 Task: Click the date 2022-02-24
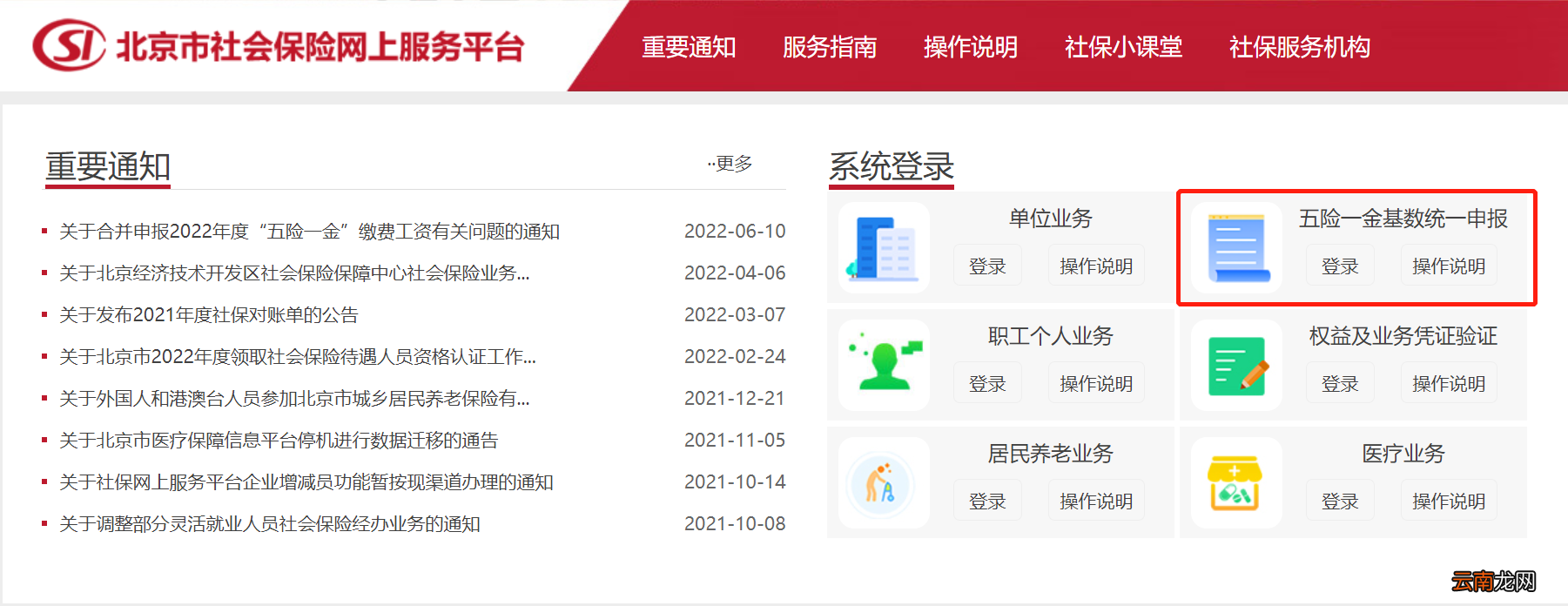pyautogui.click(x=735, y=357)
